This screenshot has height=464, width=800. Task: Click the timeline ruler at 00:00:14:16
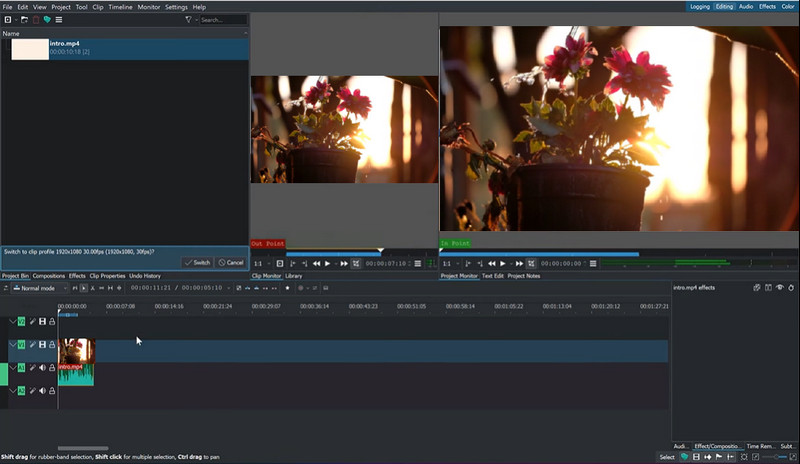168,306
